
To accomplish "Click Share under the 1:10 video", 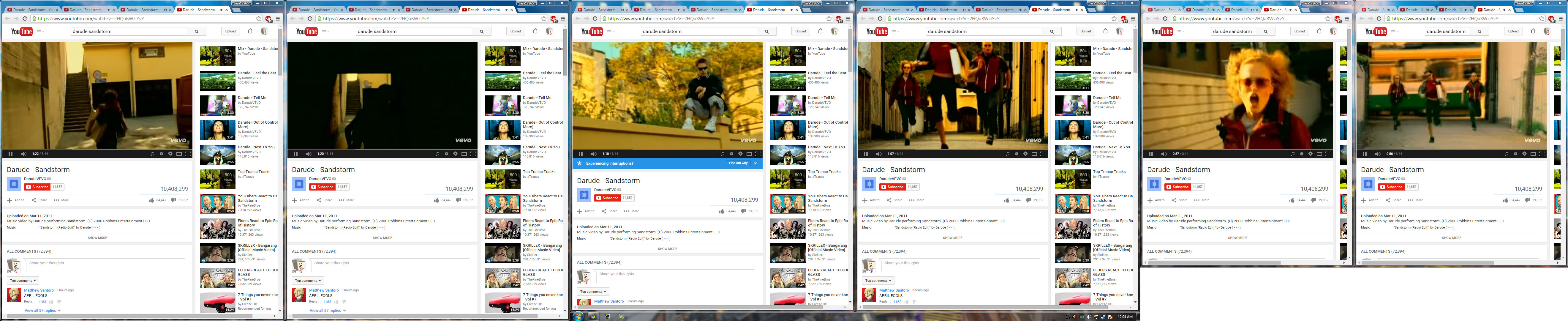I will (609, 211).
